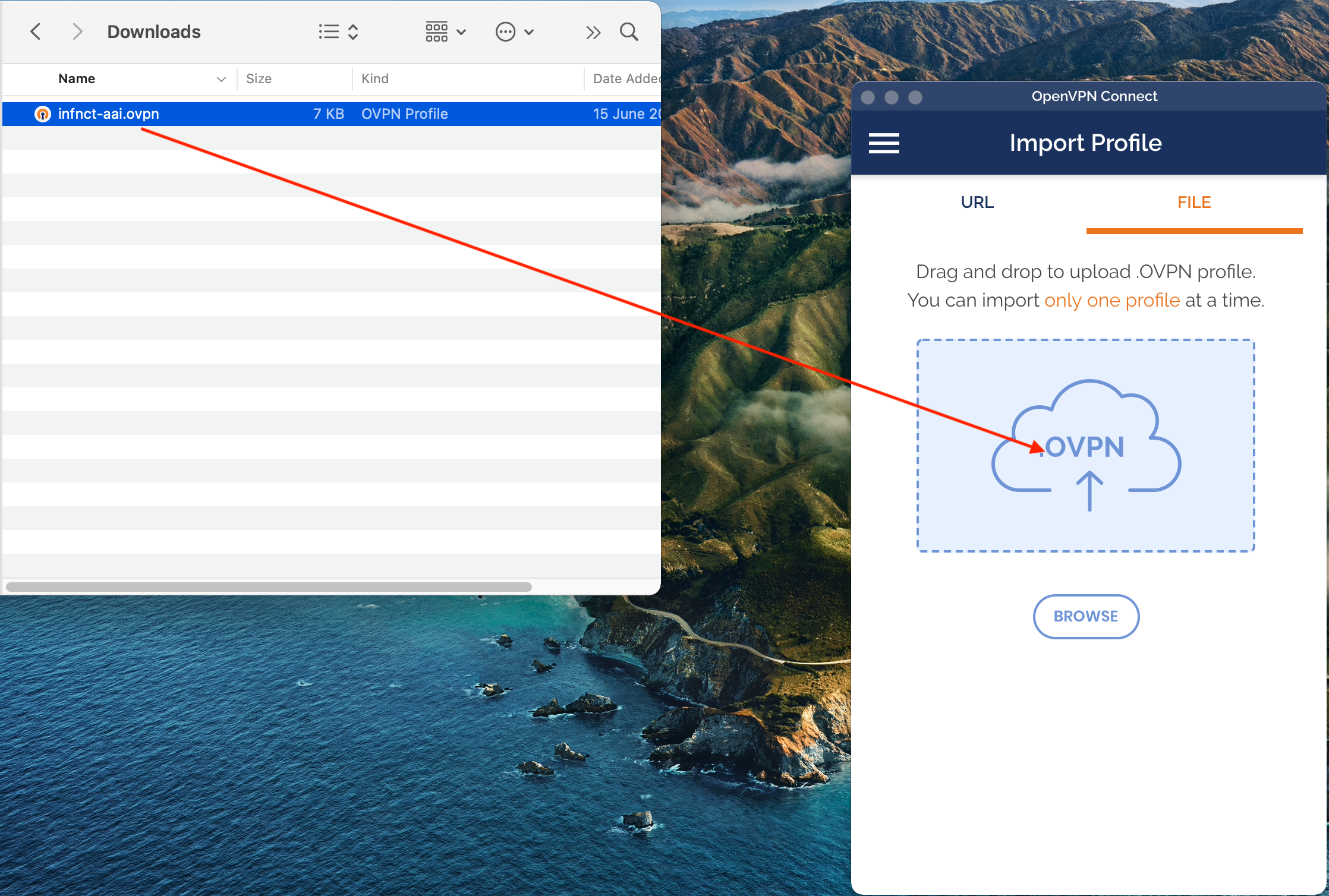This screenshot has height=896, width=1329.
Task: Open list view options in Finder toolbar
Action: tap(338, 31)
